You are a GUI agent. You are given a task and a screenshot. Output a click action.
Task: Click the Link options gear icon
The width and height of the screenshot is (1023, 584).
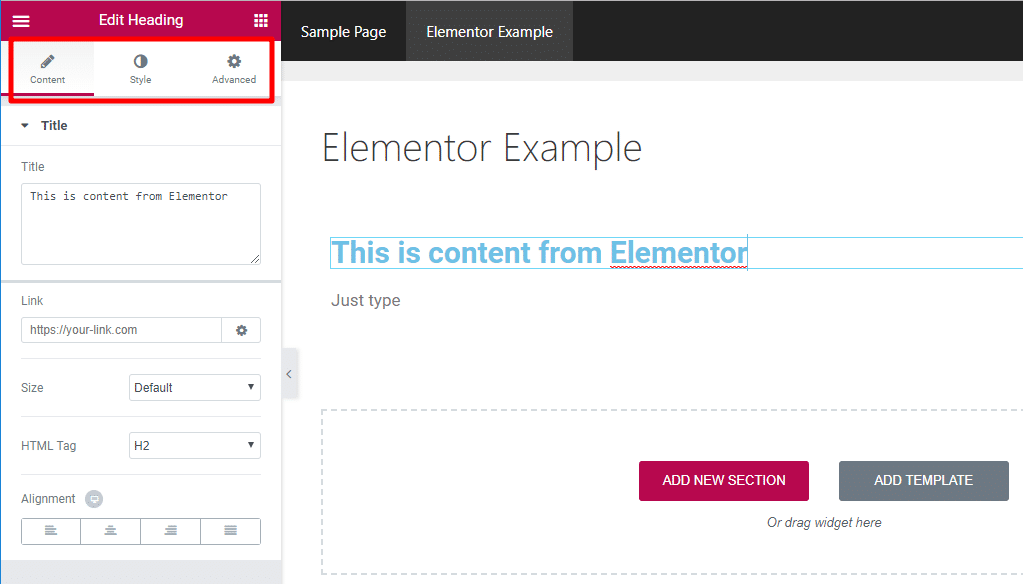click(241, 330)
